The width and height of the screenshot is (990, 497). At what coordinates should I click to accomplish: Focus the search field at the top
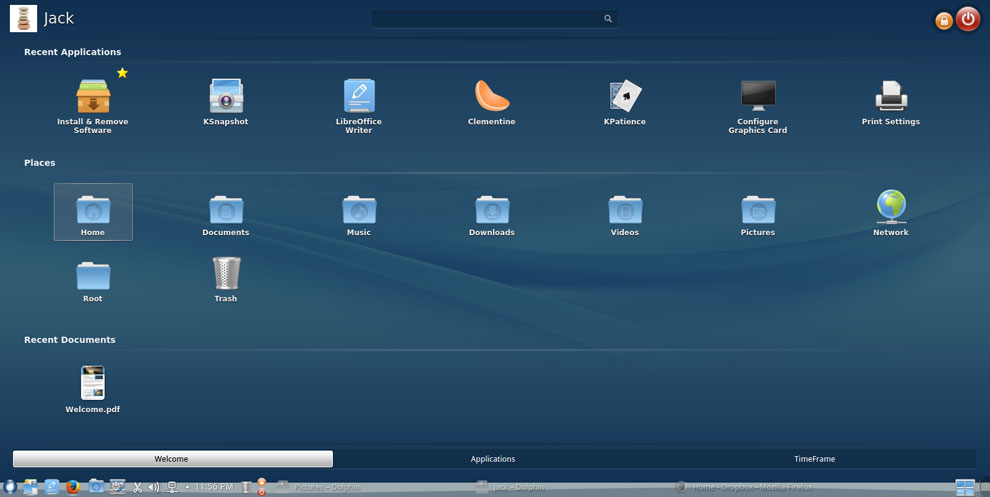[x=494, y=19]
